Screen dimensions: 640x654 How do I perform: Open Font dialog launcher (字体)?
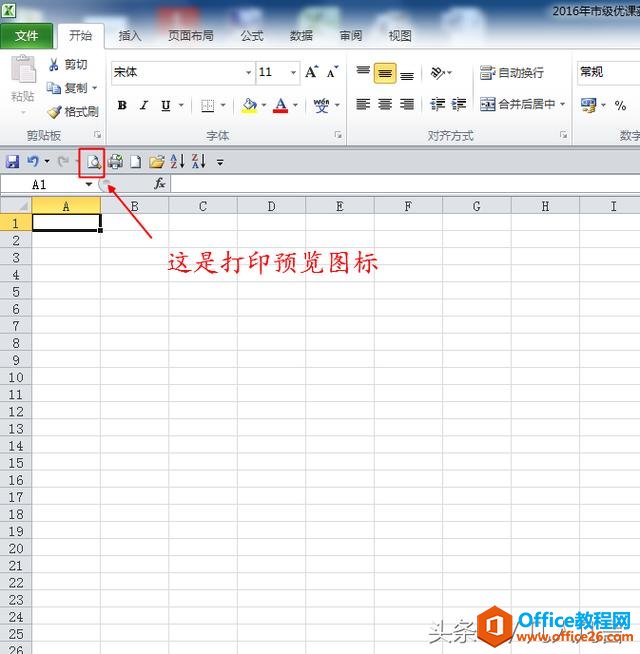click(338, 135)
